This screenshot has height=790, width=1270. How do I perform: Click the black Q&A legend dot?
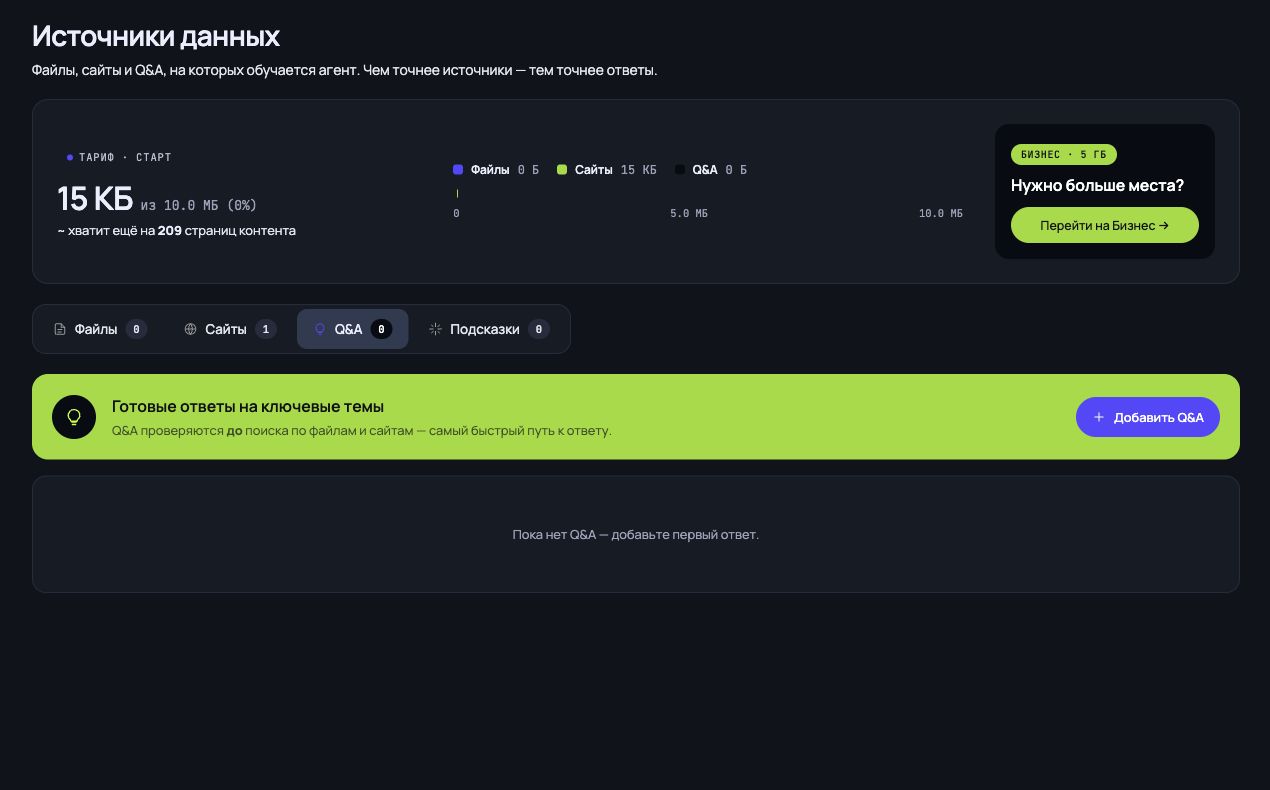click(680, 170)
